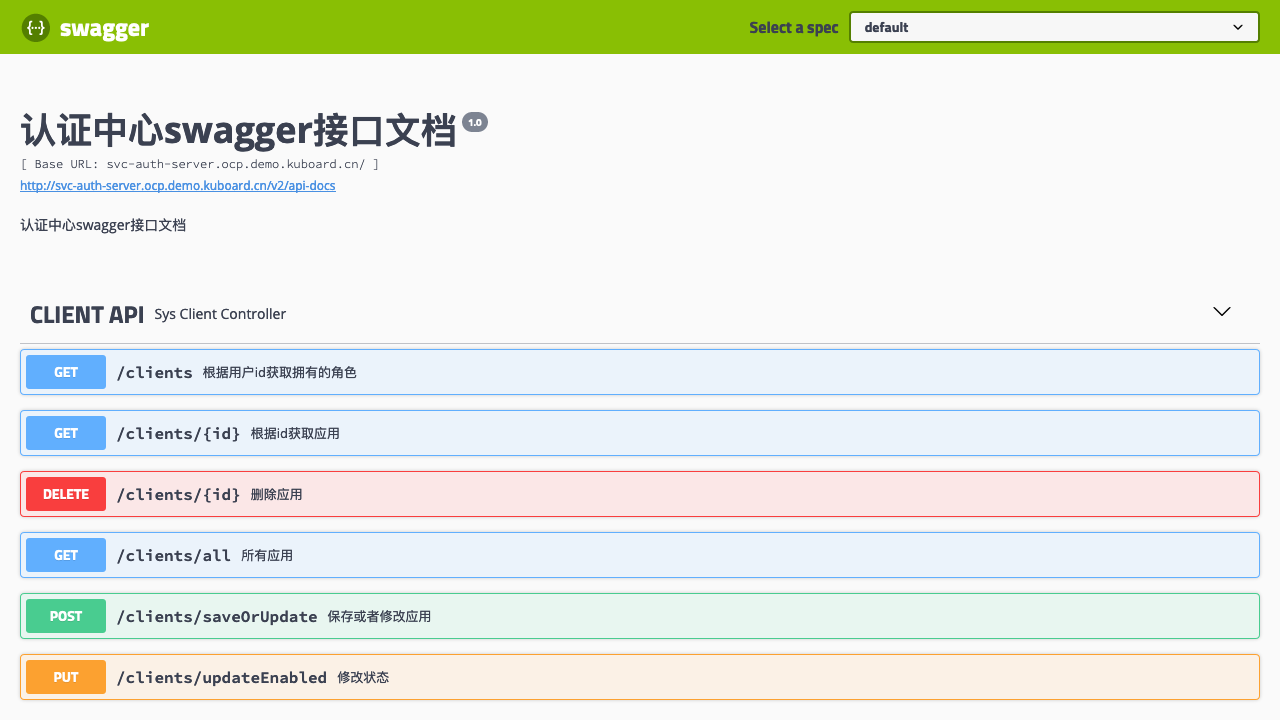The height and width of the screenshot is (720, 1280).
Task: Click the CLIENT API tag heading
Action: pyautogui.click(x=87, y=315)
